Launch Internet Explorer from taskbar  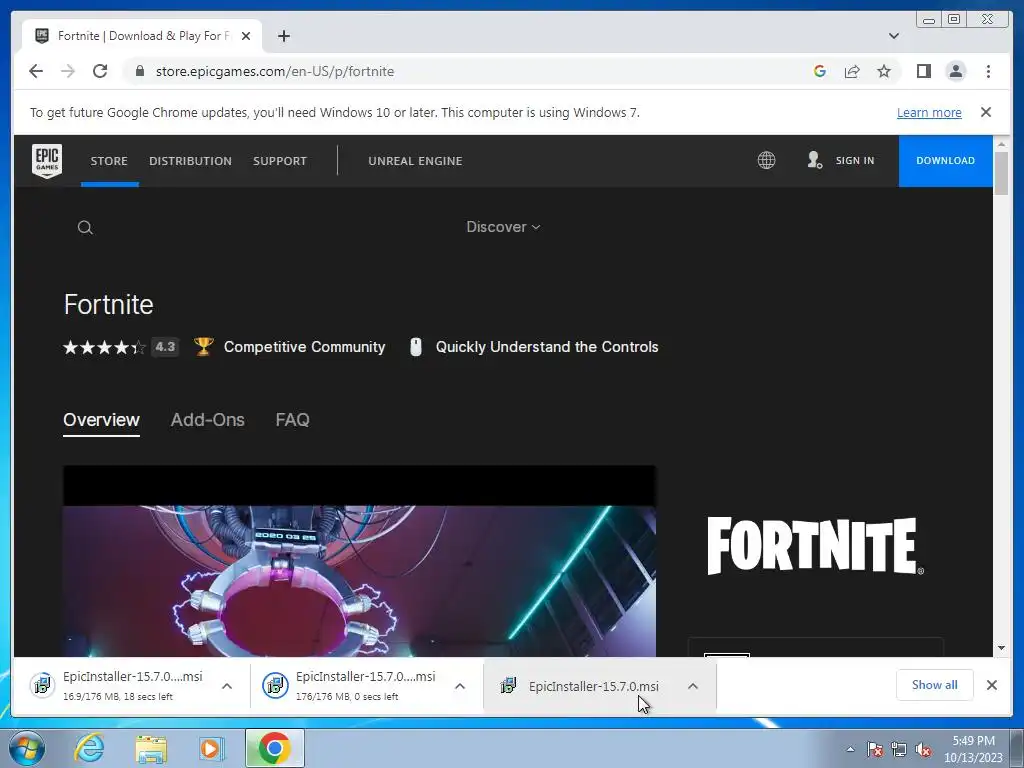pyautogui.click(x=89, y=748)
